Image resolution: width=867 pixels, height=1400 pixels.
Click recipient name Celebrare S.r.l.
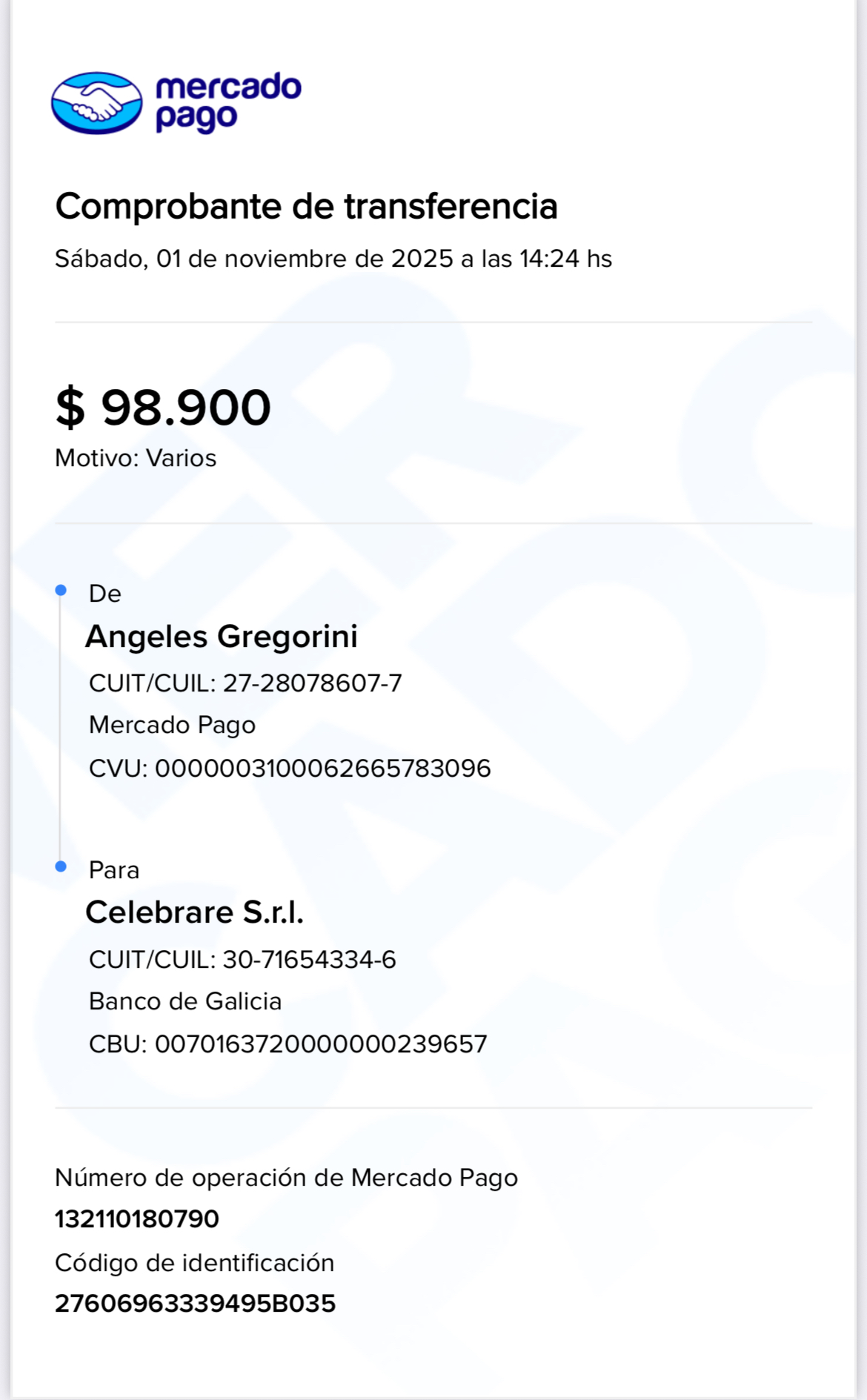(195, 912)
